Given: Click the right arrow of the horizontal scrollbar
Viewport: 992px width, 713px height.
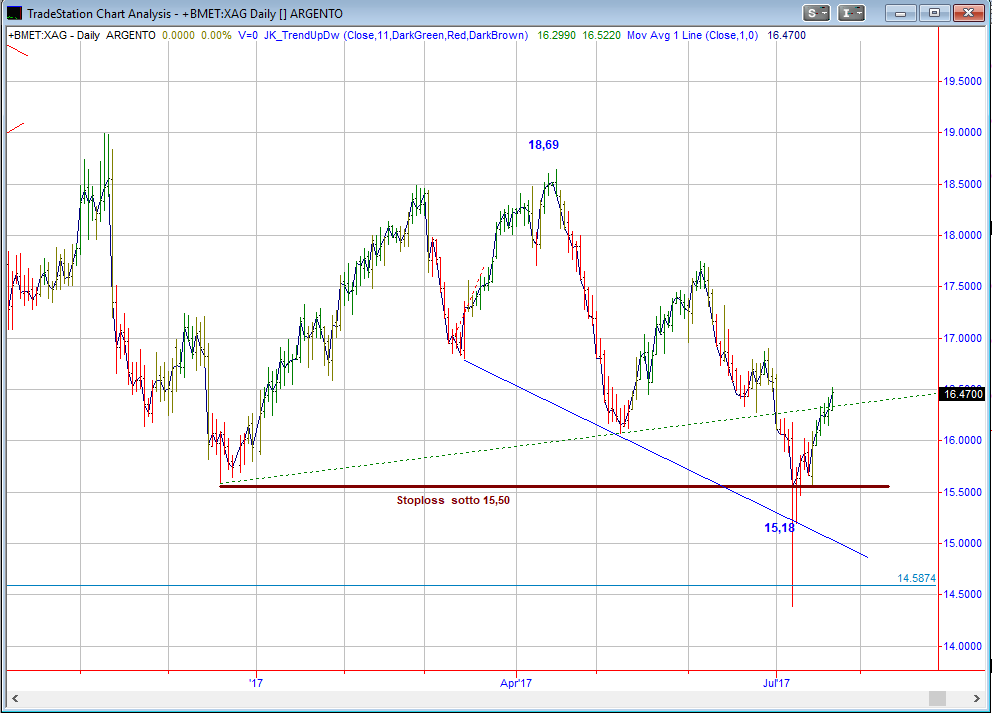Looking at the screenshot, I should tap(976, 698).
